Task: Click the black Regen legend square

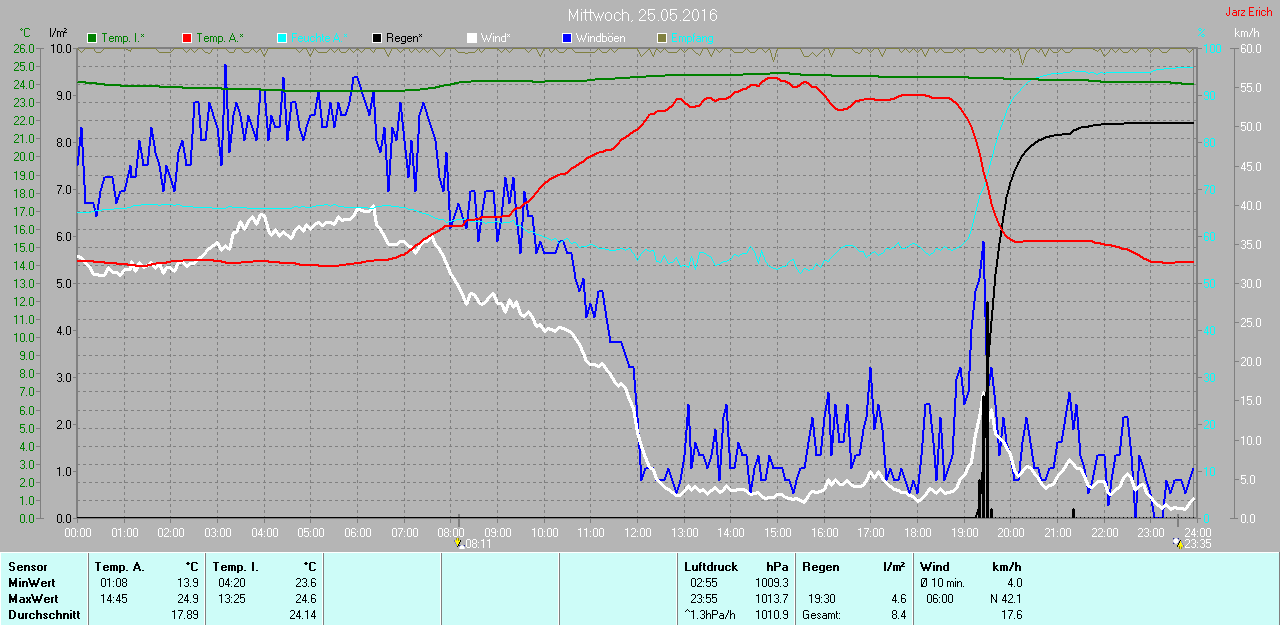Action: [376, 38]
